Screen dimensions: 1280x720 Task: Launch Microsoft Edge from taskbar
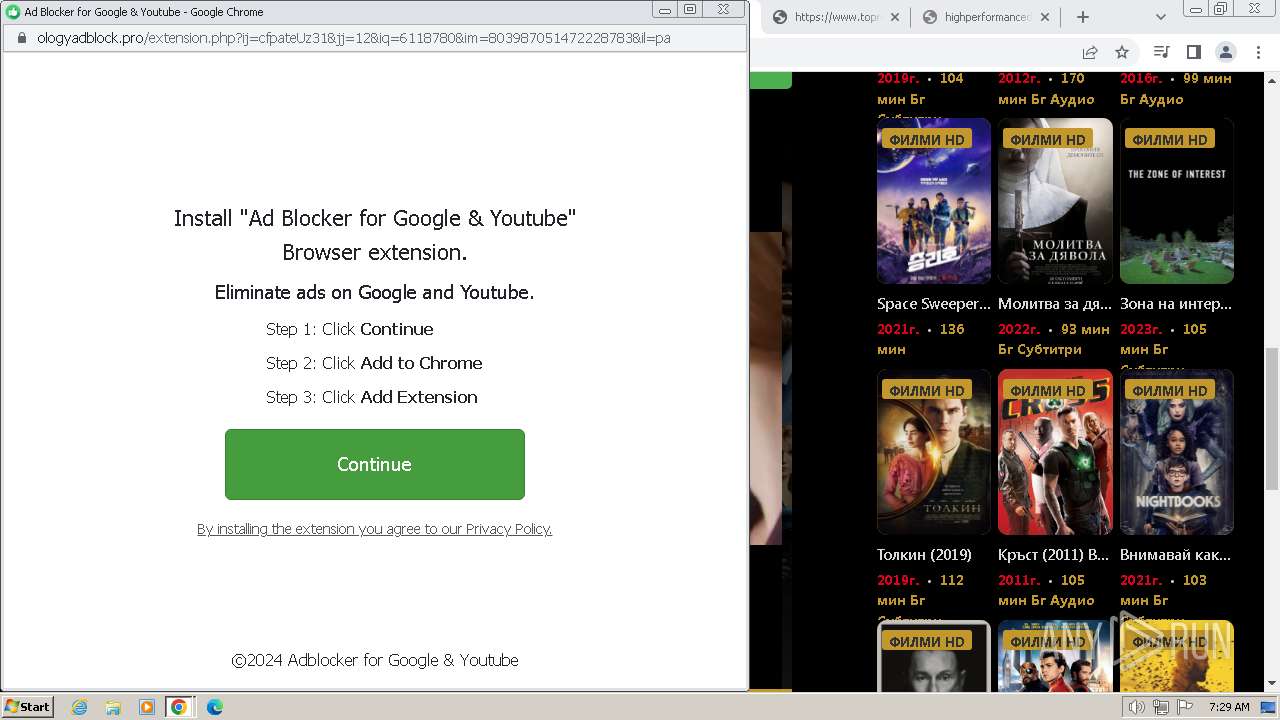point(214,707)
